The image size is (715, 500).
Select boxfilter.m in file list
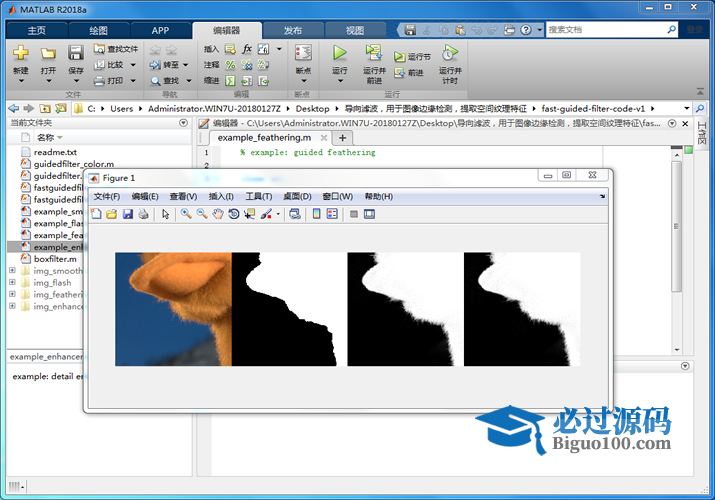55,259
